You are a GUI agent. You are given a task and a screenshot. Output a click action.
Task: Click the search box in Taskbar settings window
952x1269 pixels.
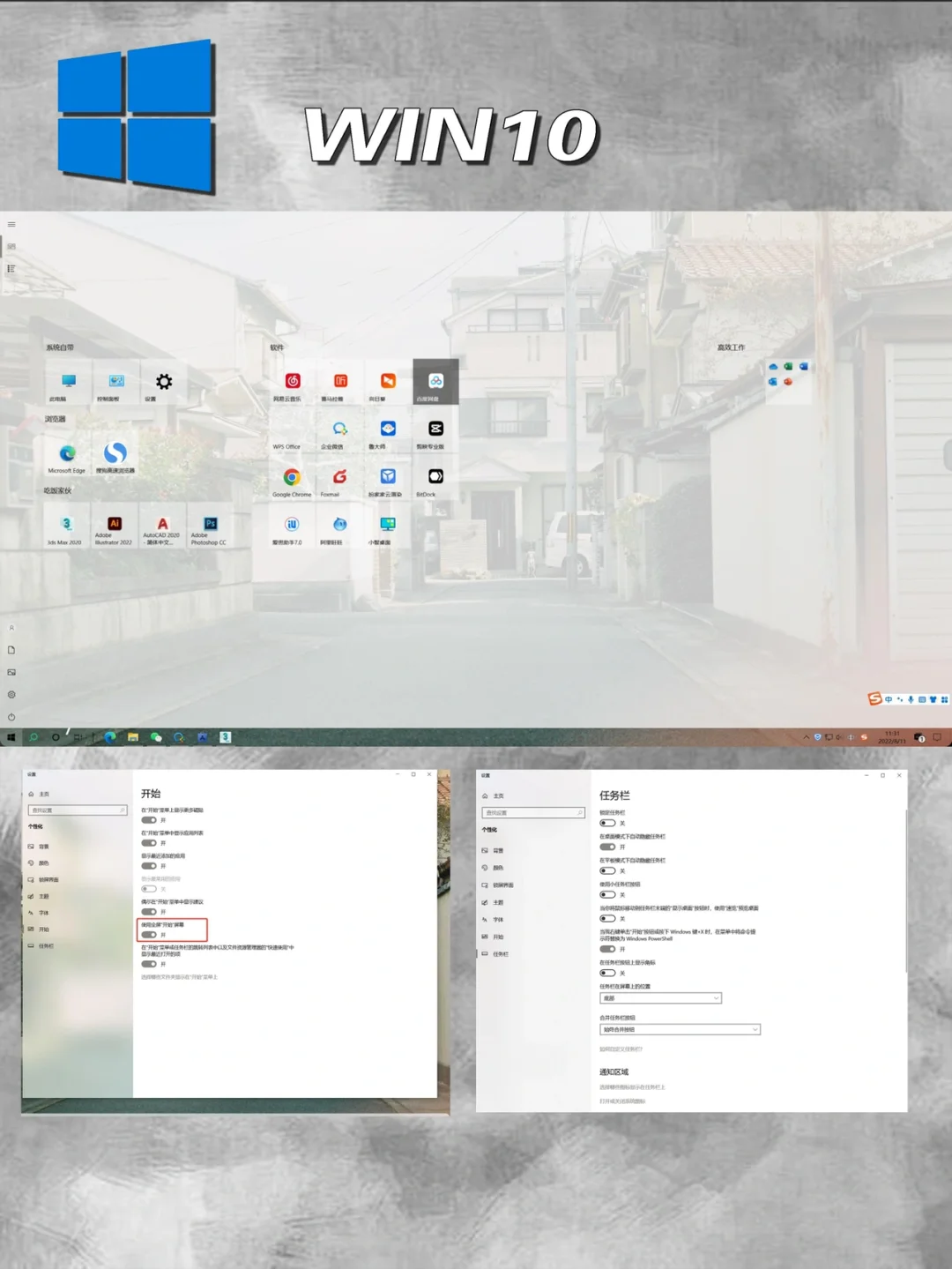tap(533, 812)
